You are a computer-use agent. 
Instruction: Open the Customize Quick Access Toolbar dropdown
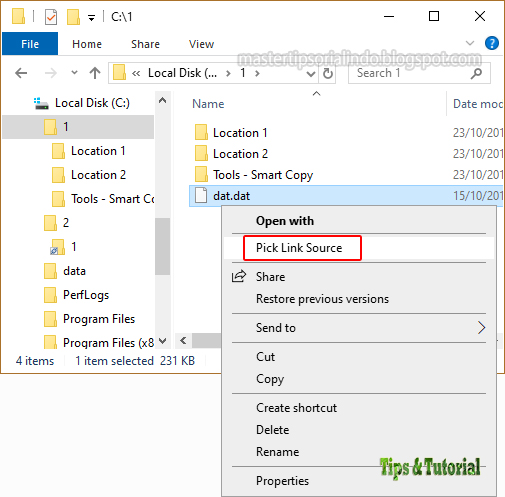91,17
